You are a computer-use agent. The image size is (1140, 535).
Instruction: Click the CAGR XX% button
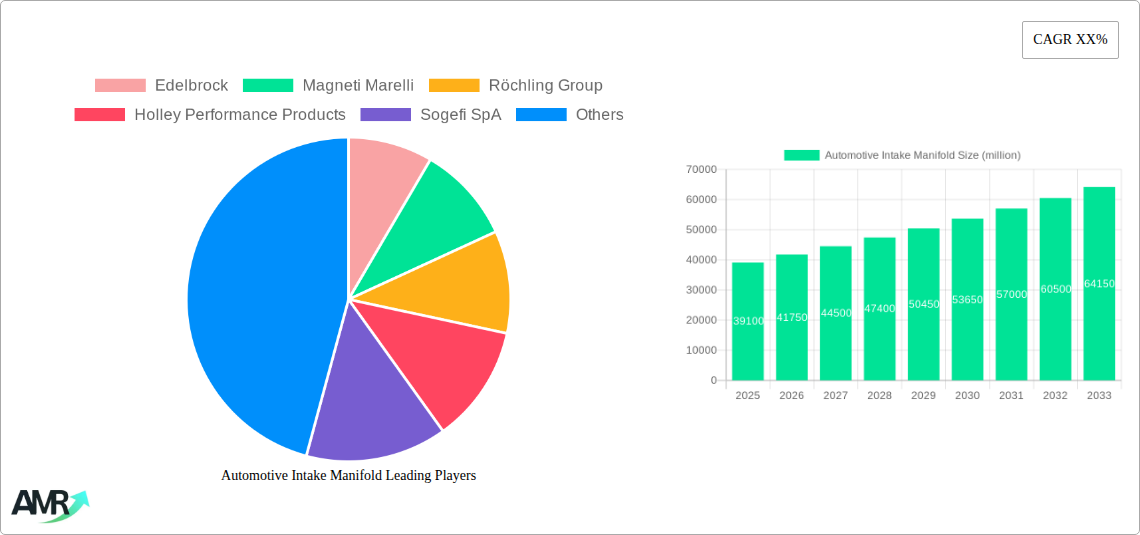[x=1070, y=40]
